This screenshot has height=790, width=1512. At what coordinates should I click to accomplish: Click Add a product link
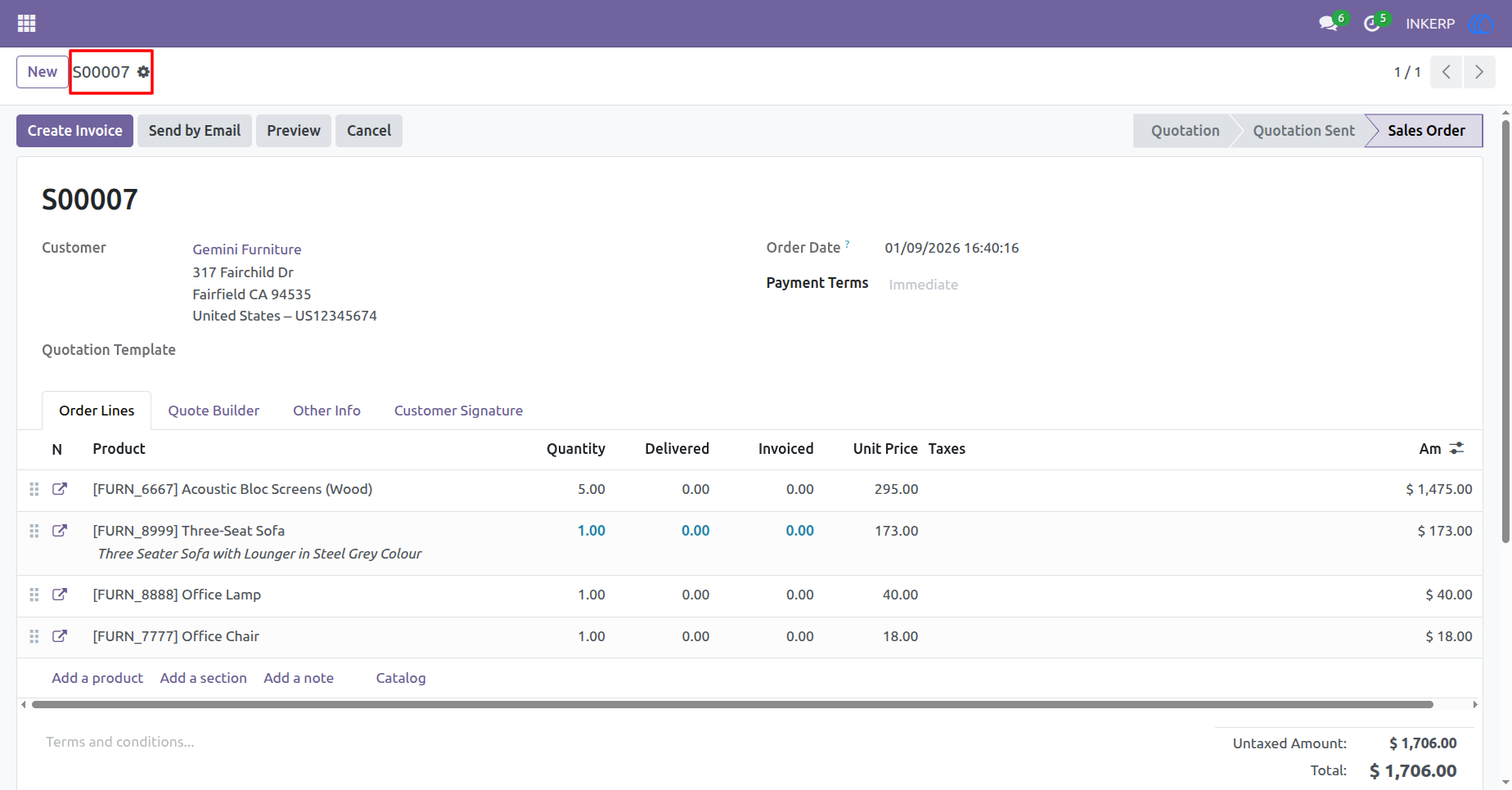[x=97, y=678]
